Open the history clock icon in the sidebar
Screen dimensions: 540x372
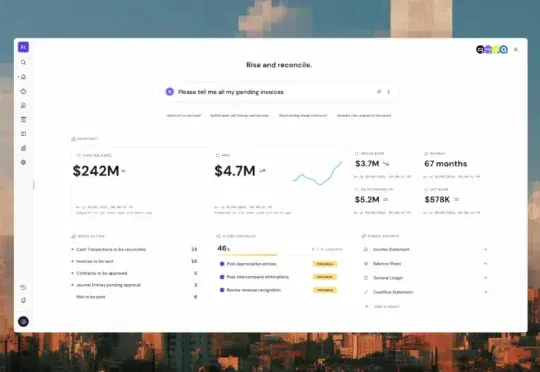tap(23, 287)
